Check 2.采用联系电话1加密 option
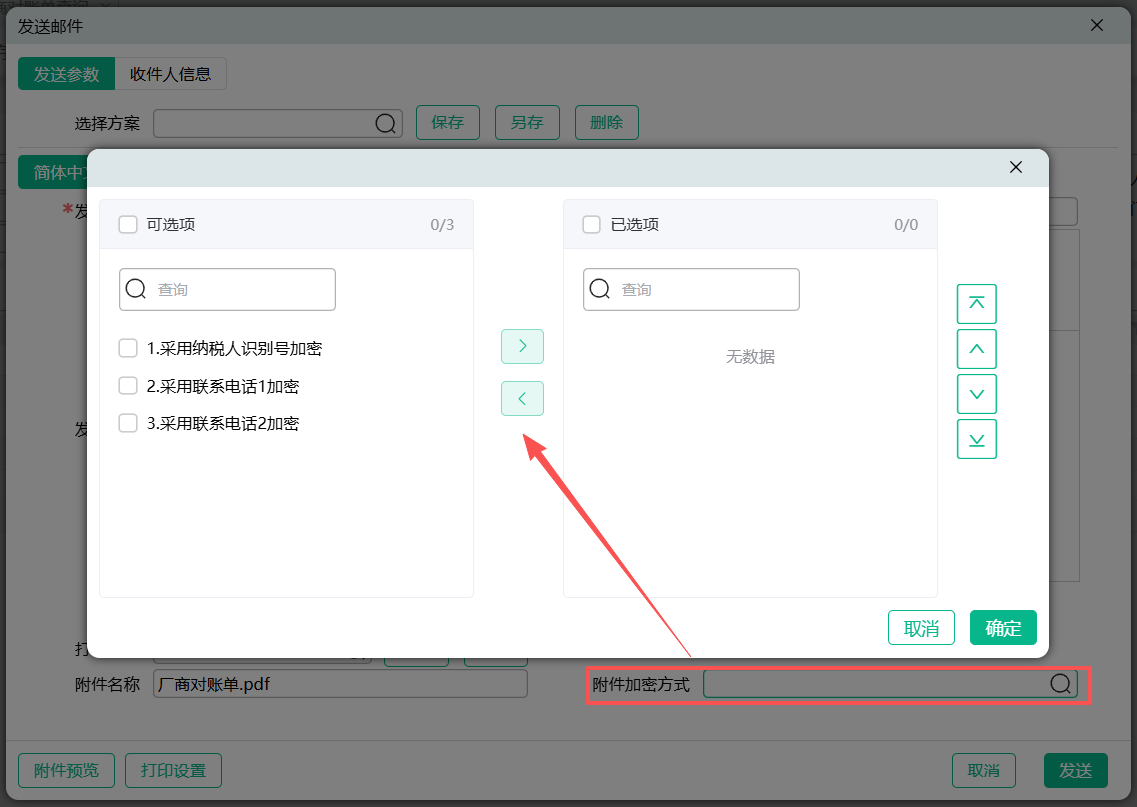 (128, 386)
